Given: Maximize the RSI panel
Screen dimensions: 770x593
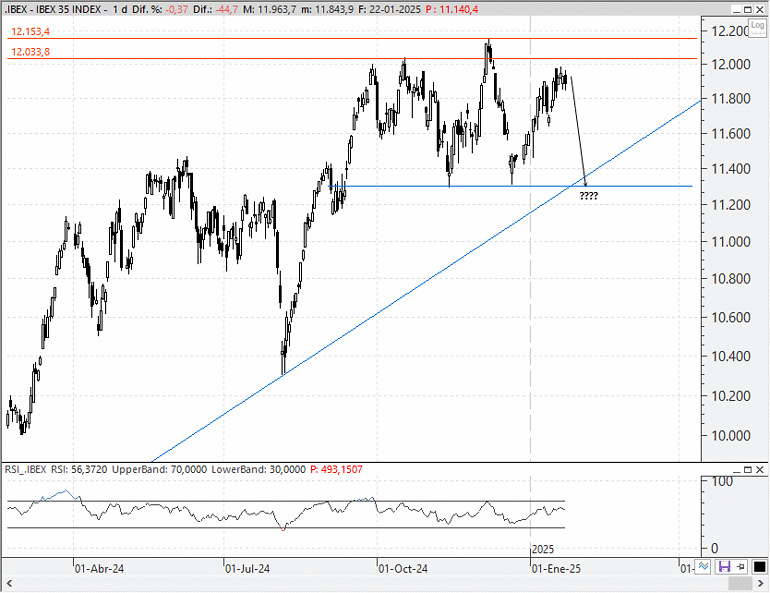Looking at the screenshot, I should (x=748, y=470).
